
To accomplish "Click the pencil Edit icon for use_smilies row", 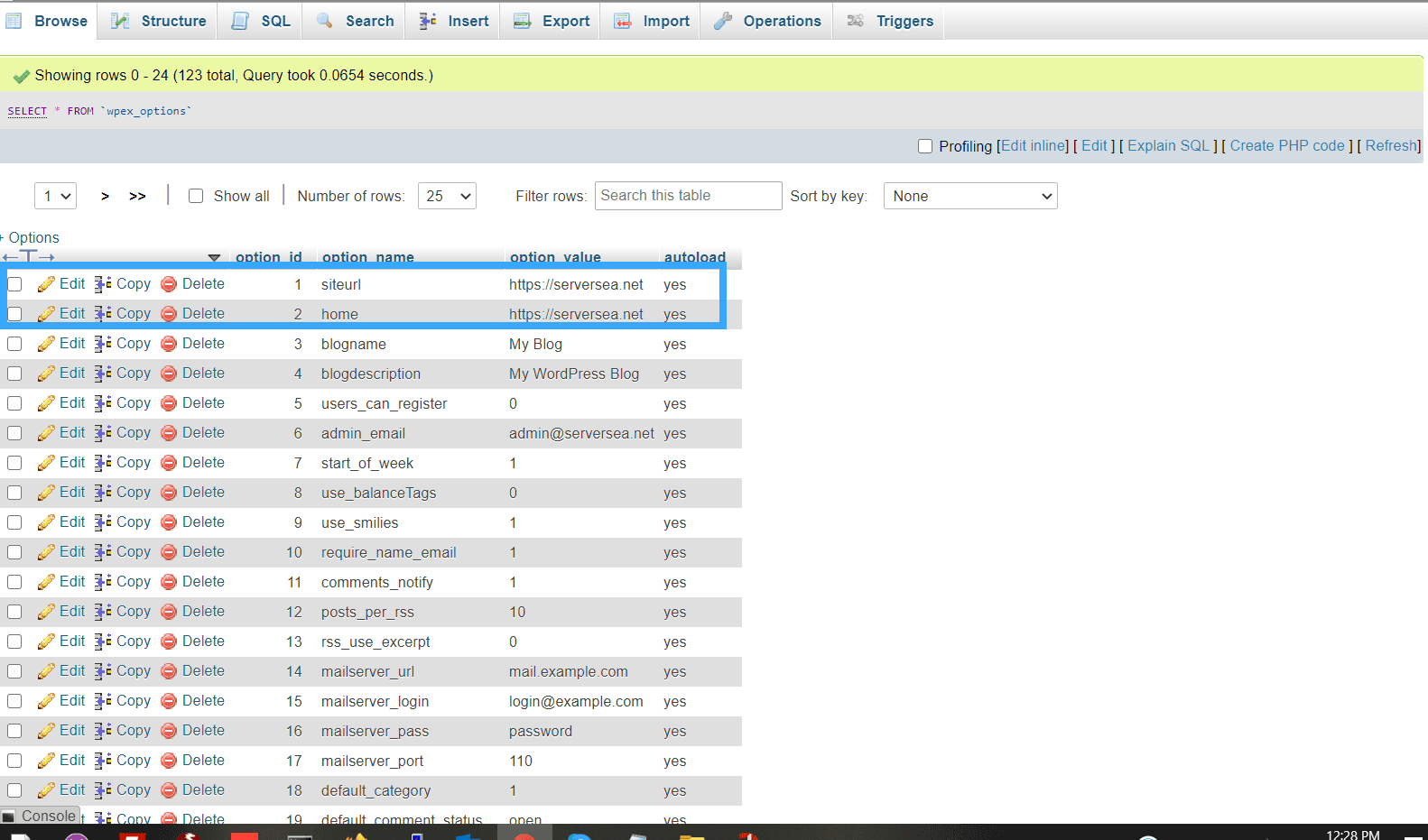I will (46, 522).
